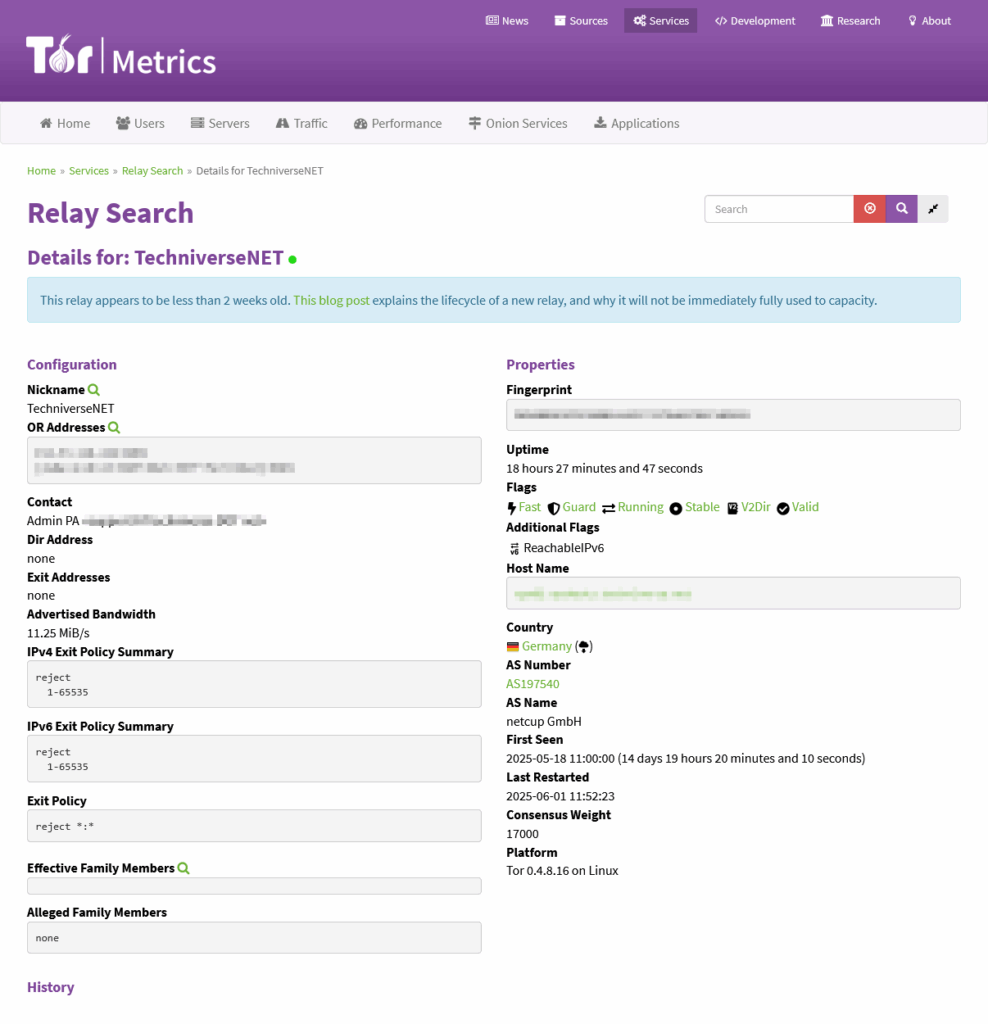Open the Servers tab
Screen dimensions: 988x1024
(220, 123)
